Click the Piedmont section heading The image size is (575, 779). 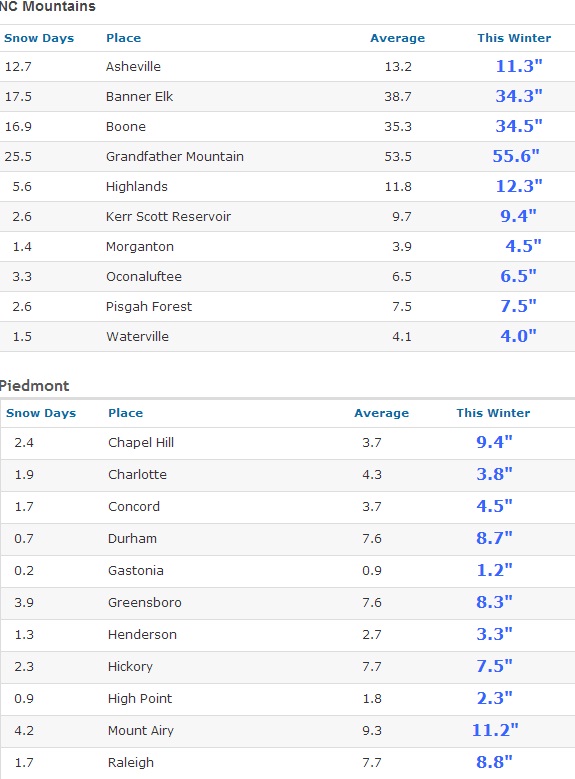(34, 386)
